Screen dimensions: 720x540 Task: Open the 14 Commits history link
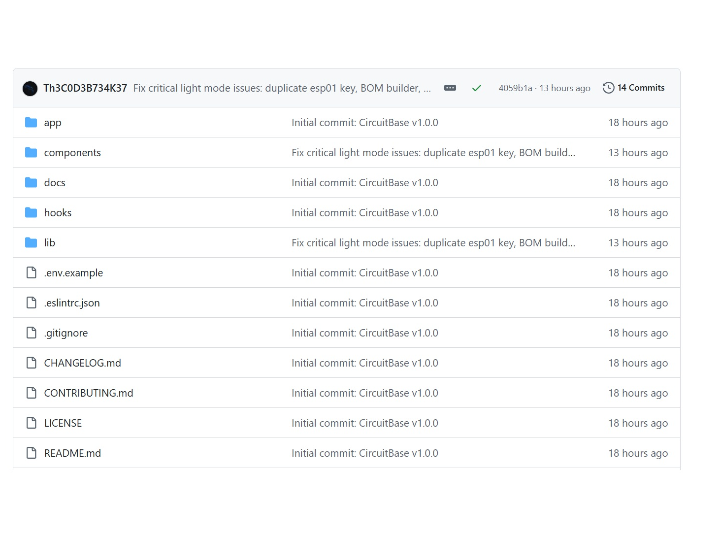click(x=640, y=88)
